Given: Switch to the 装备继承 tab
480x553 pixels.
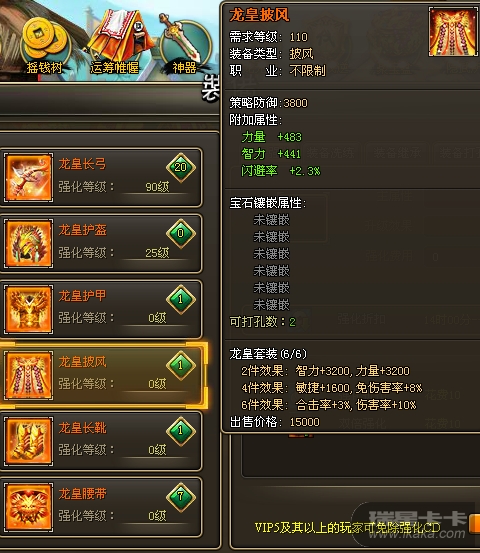Looking at the screenshot, I should [x=397, y=153].
